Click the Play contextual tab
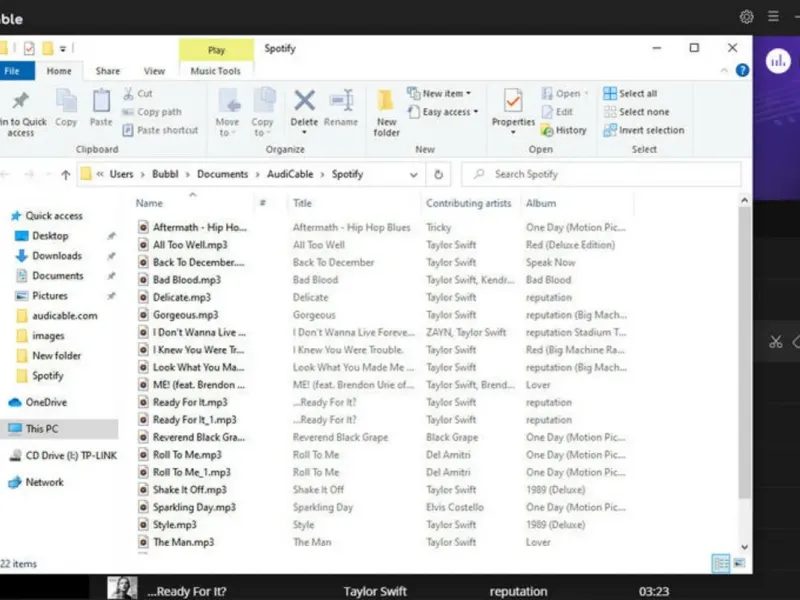Viewport: 800px width, 600px height. click(216, 50)
